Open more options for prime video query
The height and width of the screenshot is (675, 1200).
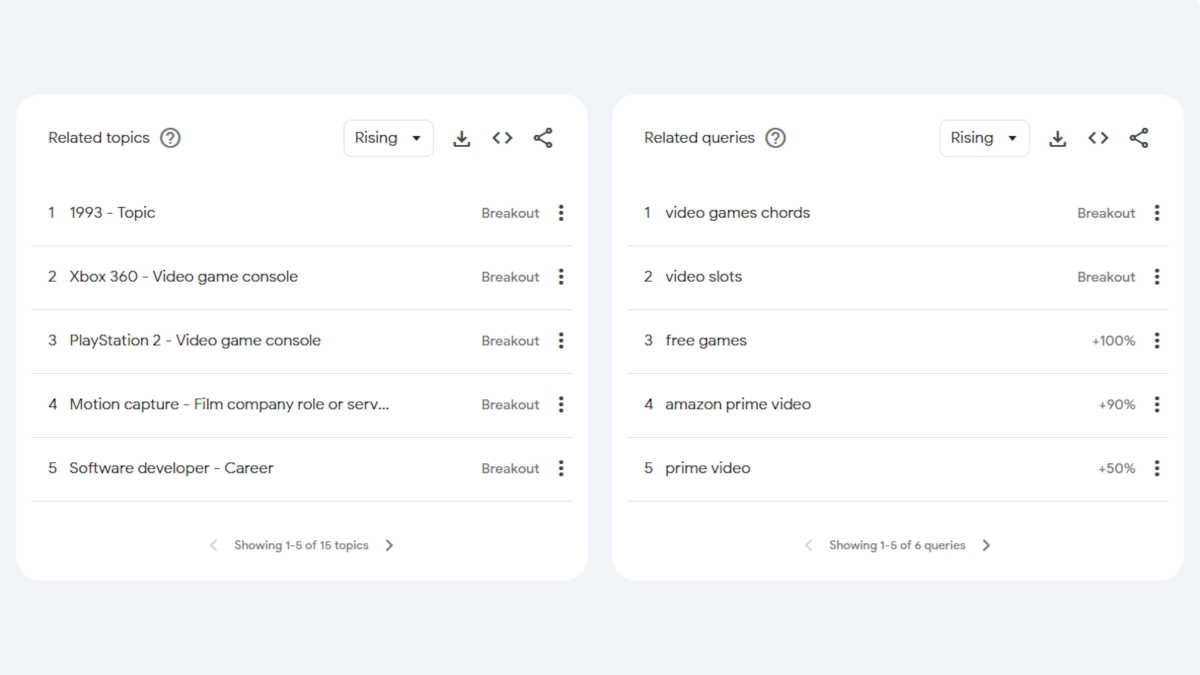pos(1157,468)
